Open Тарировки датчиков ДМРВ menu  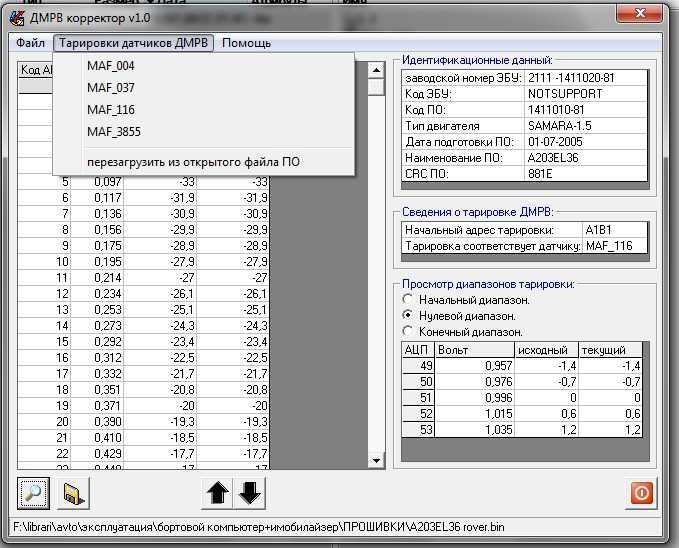coord(133,43)
